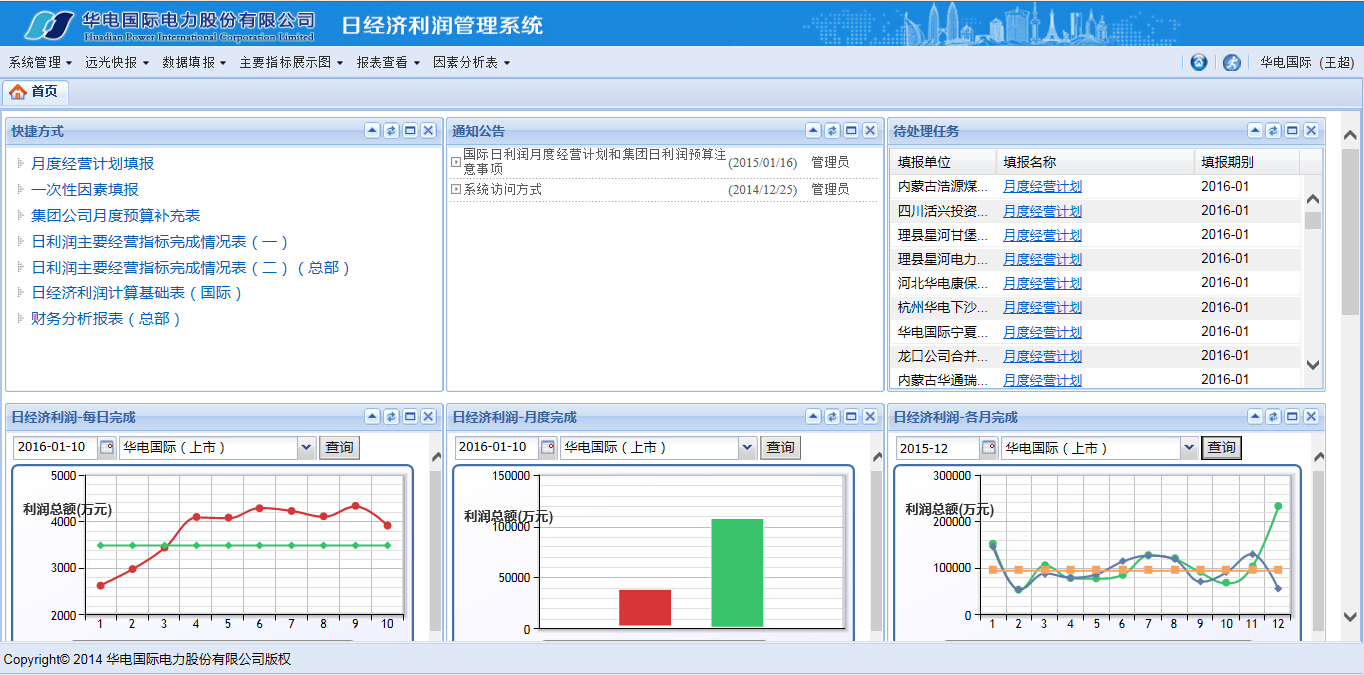Open 月度经营计划 link for 内蒙古洁源煤
The width and height of the screenshot is (1364, 675).
click(1042, 186)
